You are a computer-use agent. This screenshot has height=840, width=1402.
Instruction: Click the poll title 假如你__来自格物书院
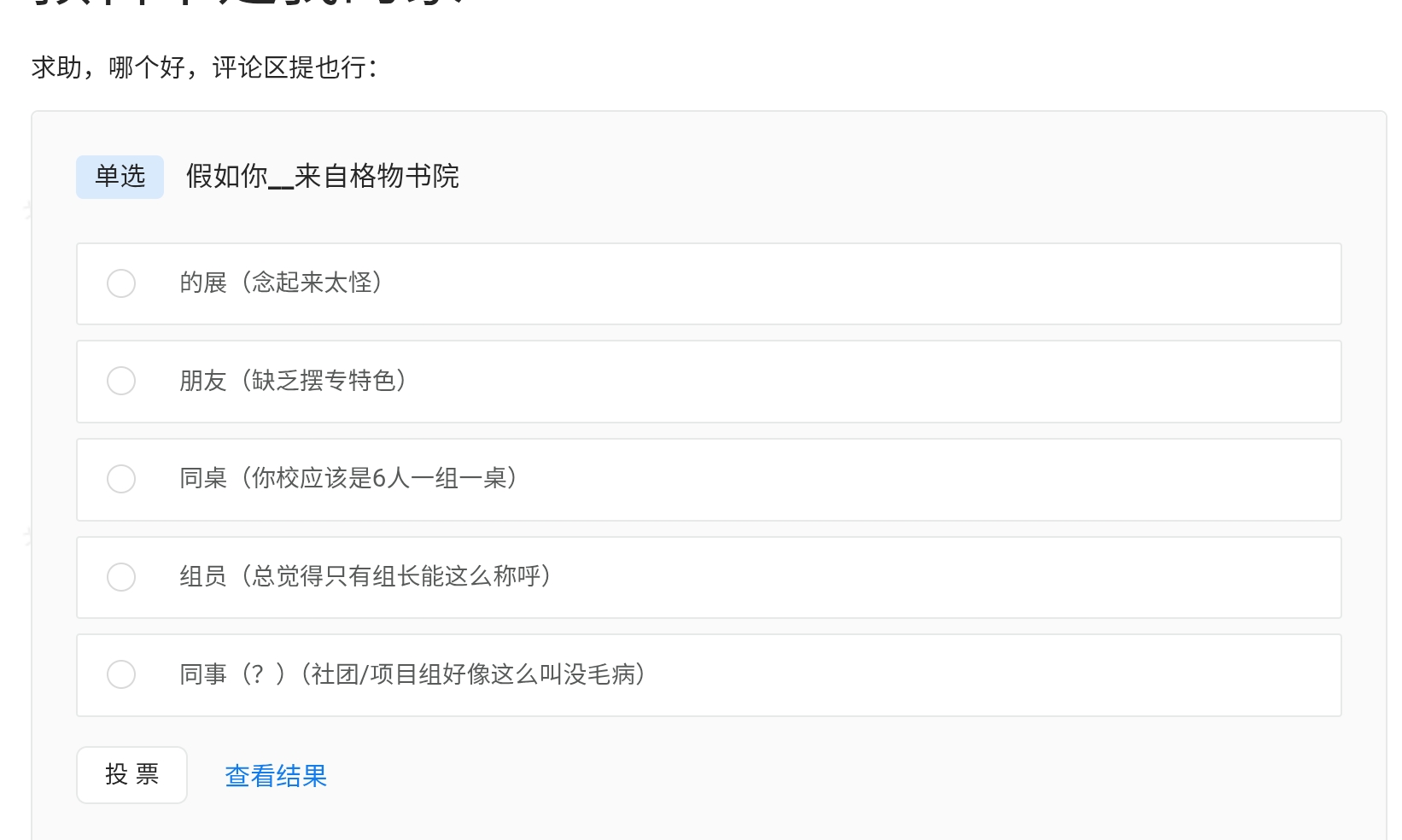pyautogui.click(x=323, y=177)
